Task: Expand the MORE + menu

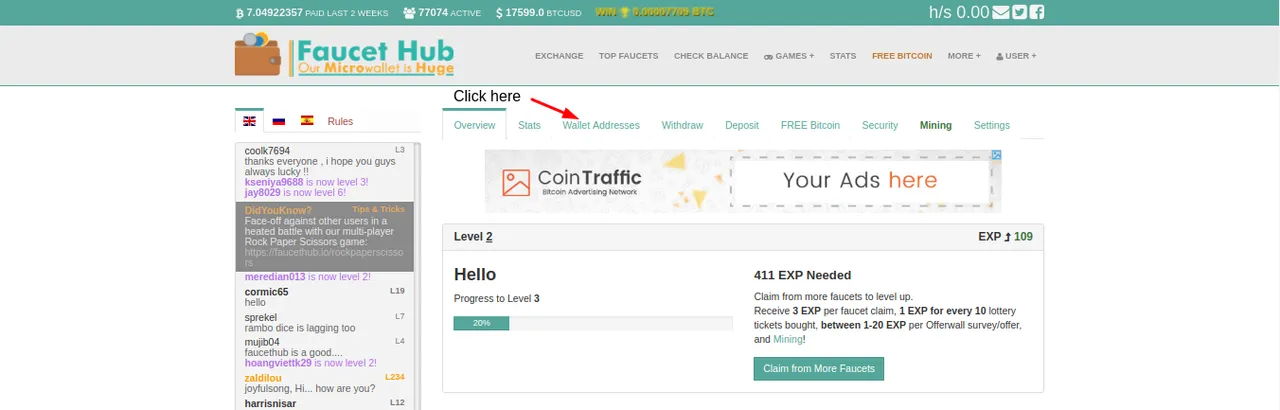Action: click(x=964, y=56)
